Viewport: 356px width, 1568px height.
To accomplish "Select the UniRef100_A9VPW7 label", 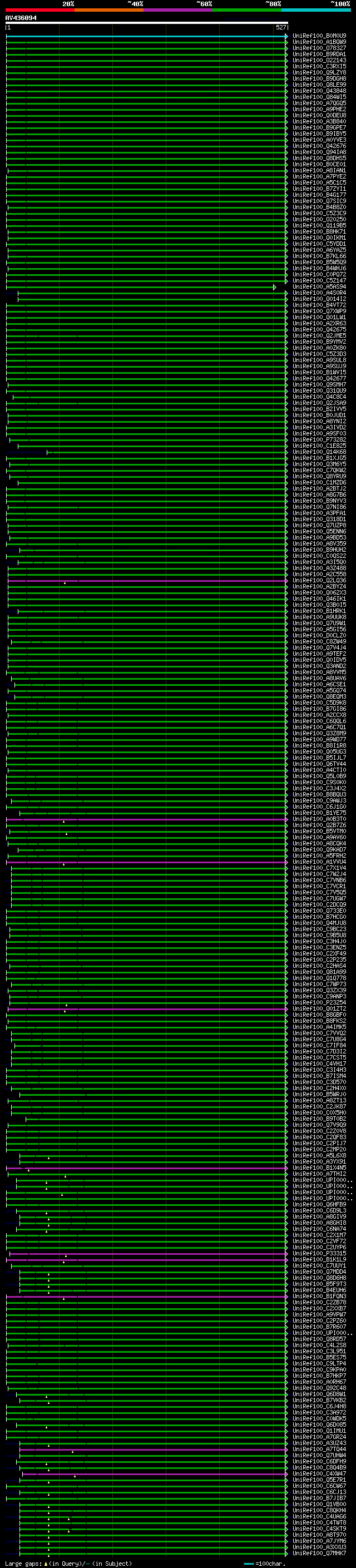I will pos(319,1315).
